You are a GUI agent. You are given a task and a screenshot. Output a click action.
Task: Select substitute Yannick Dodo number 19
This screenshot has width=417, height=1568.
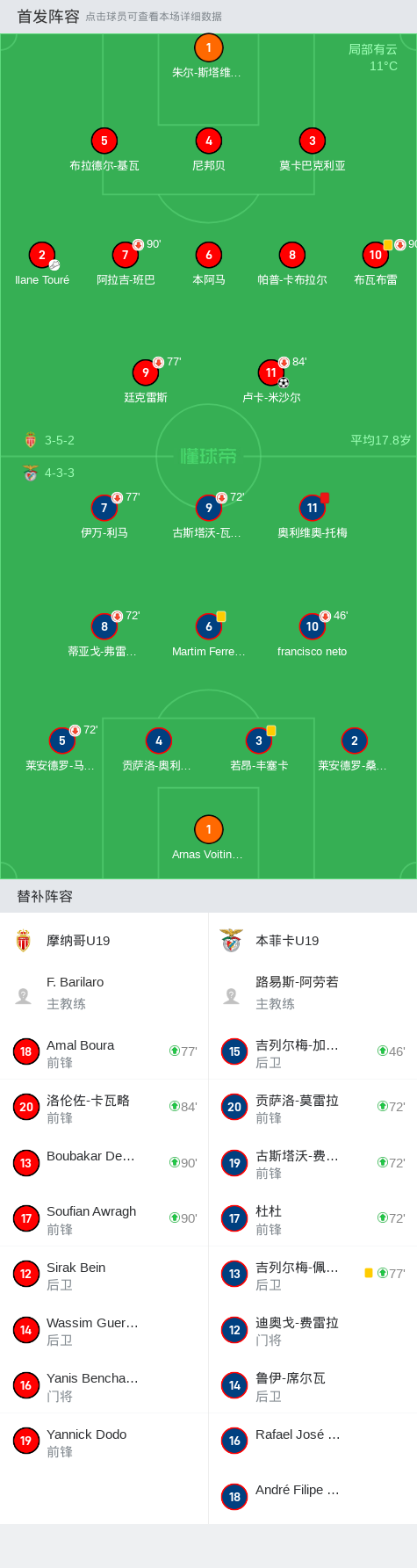click(x=104, y=1441)
